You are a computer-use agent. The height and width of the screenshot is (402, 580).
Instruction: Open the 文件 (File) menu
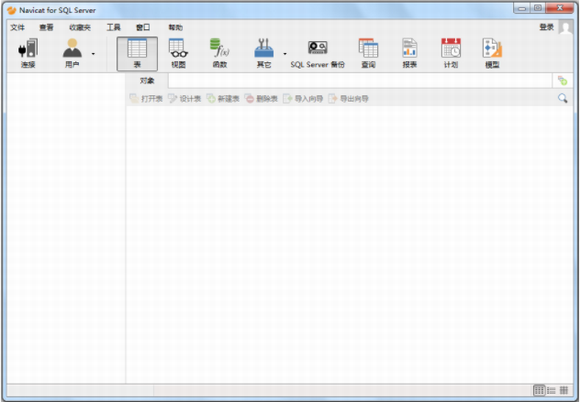17,27
